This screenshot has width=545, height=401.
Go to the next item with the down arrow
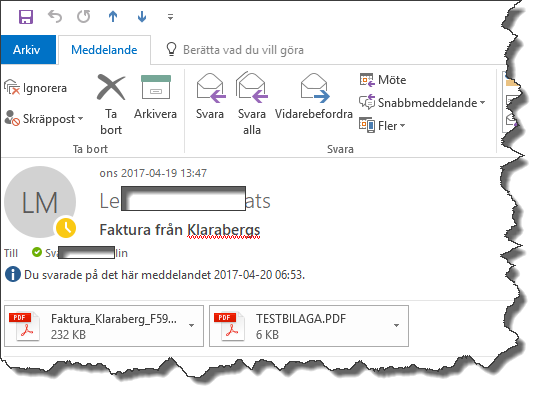[x=142, y=16]
